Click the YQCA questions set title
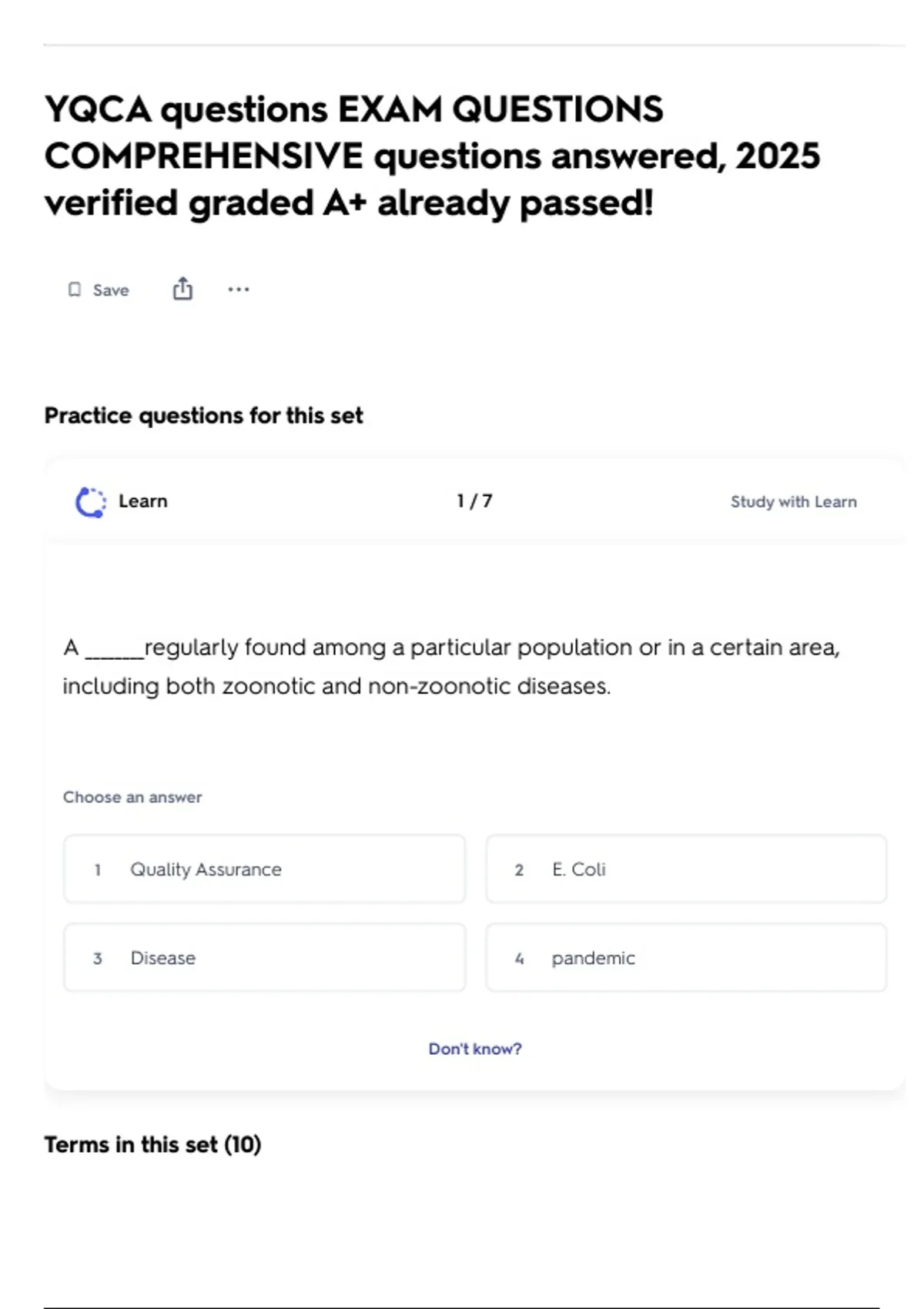The width and height of the screenshot is (924, 1309). [432, 156]
